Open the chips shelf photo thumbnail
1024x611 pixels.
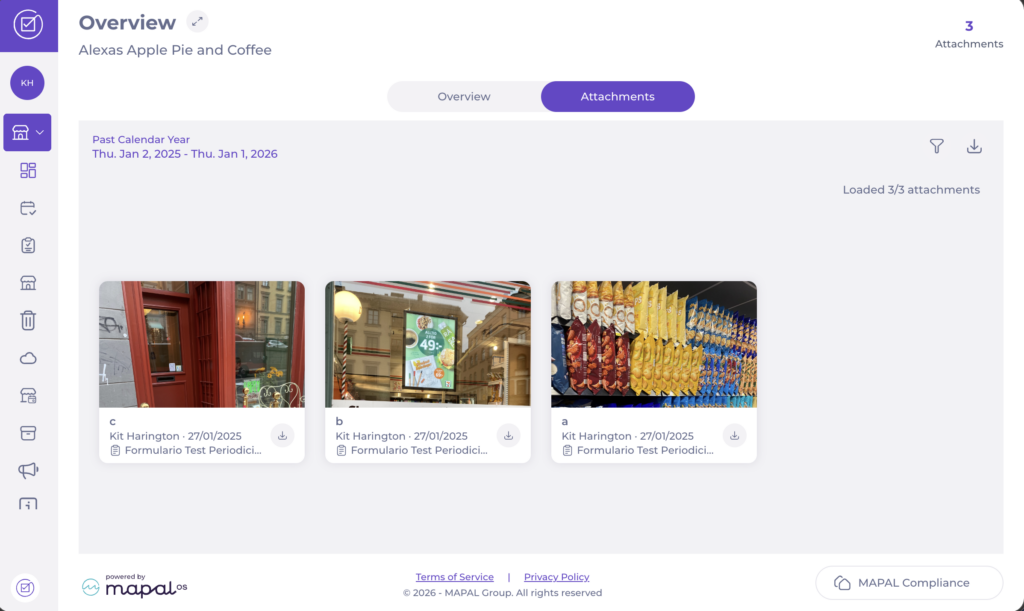click(x=653, y=344)
